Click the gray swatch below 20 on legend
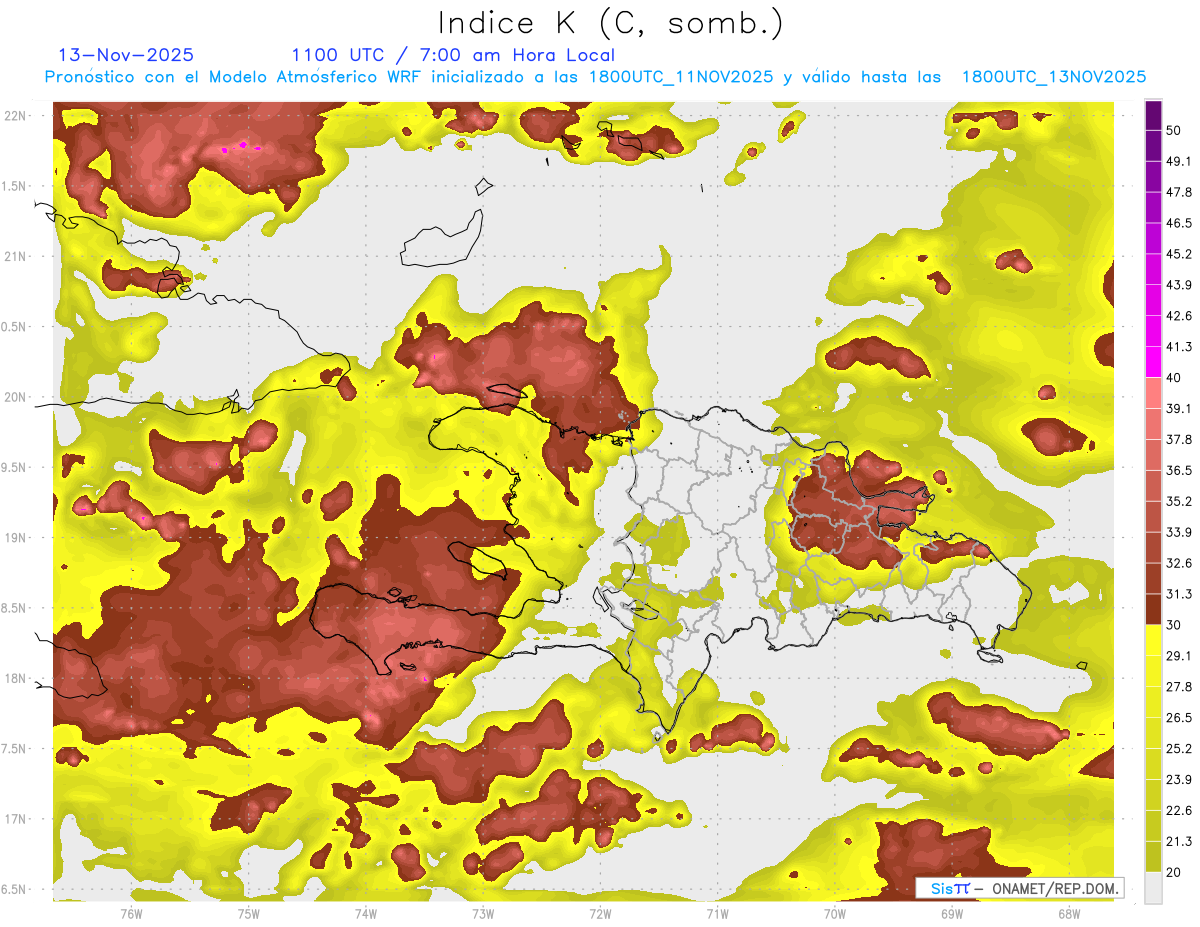This screenshot has height=927, width=1200. click(1153, 888)
